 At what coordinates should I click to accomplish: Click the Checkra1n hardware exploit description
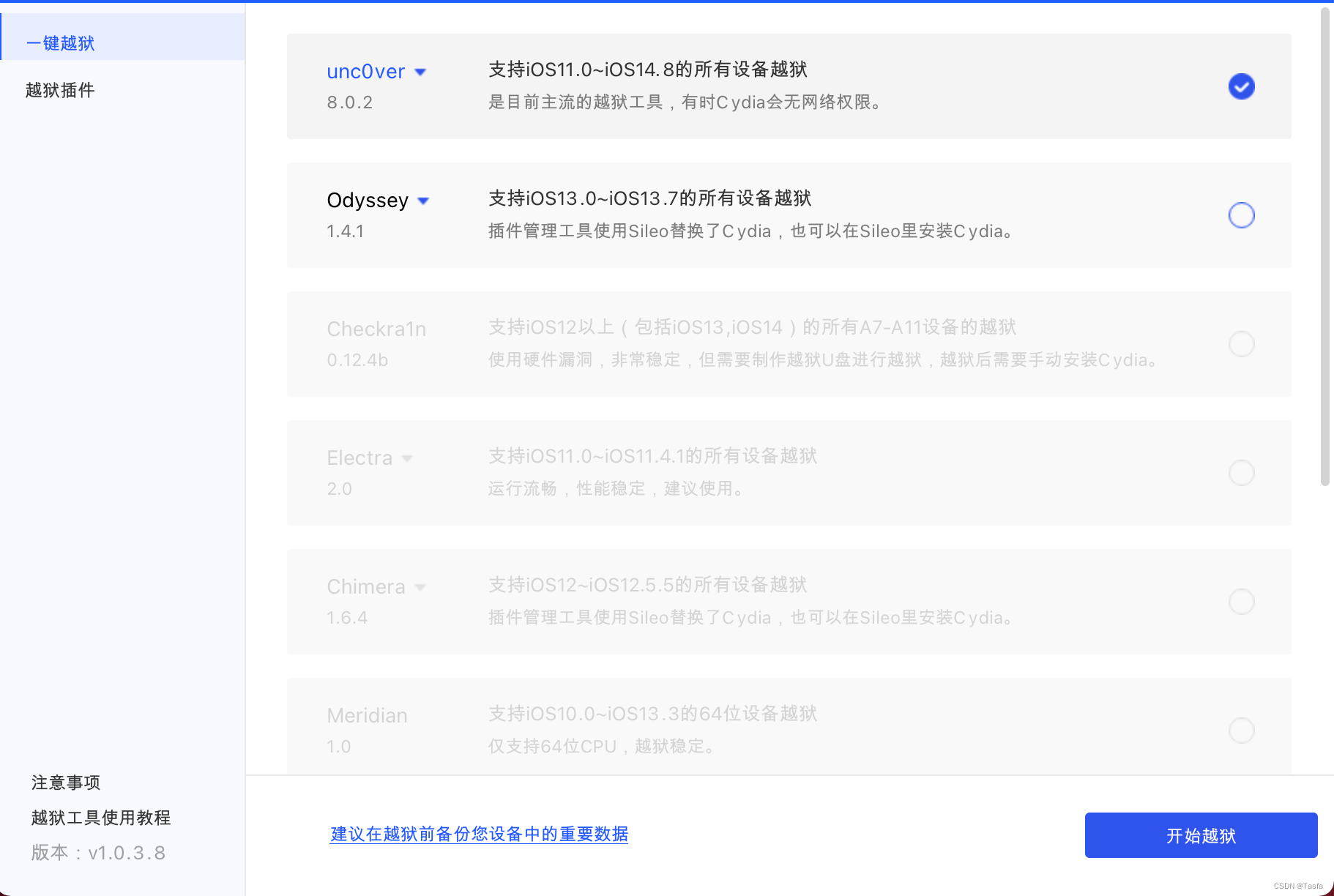pyautogui.click(x=822, y=360)
